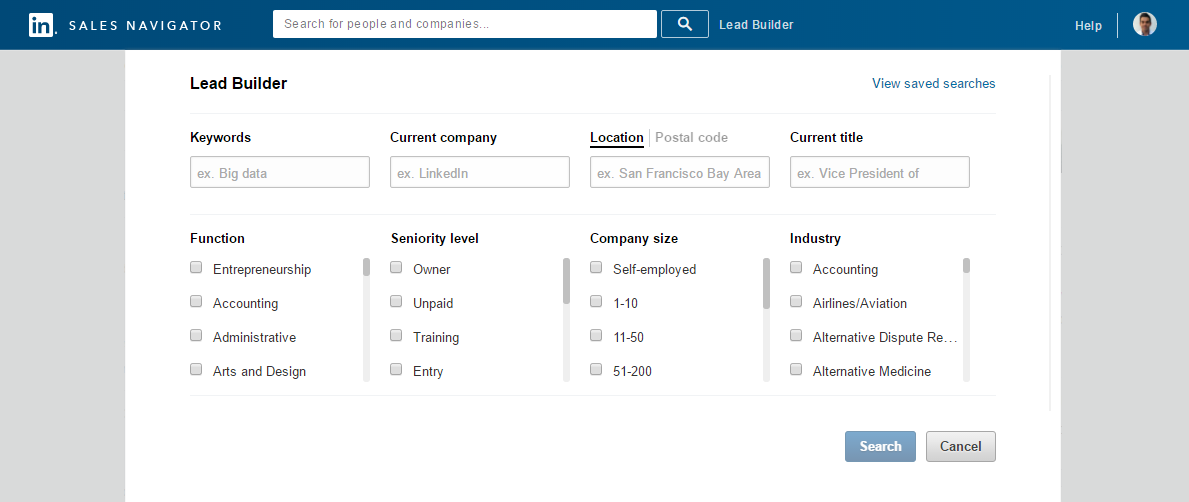Select the Location tab

(616, 137)
